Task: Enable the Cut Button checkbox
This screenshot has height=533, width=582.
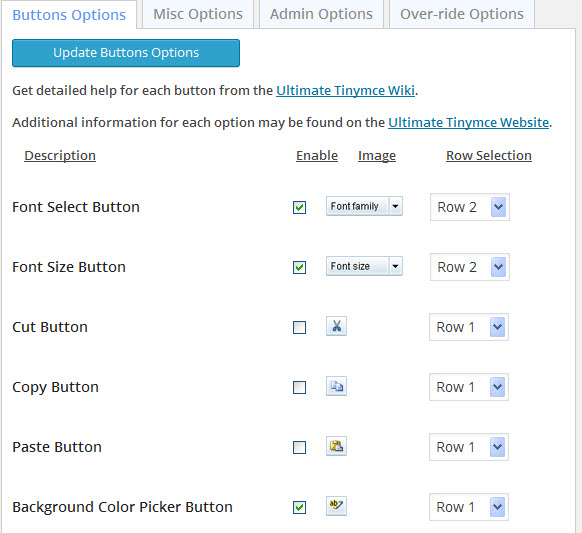Action: (300, 327)
